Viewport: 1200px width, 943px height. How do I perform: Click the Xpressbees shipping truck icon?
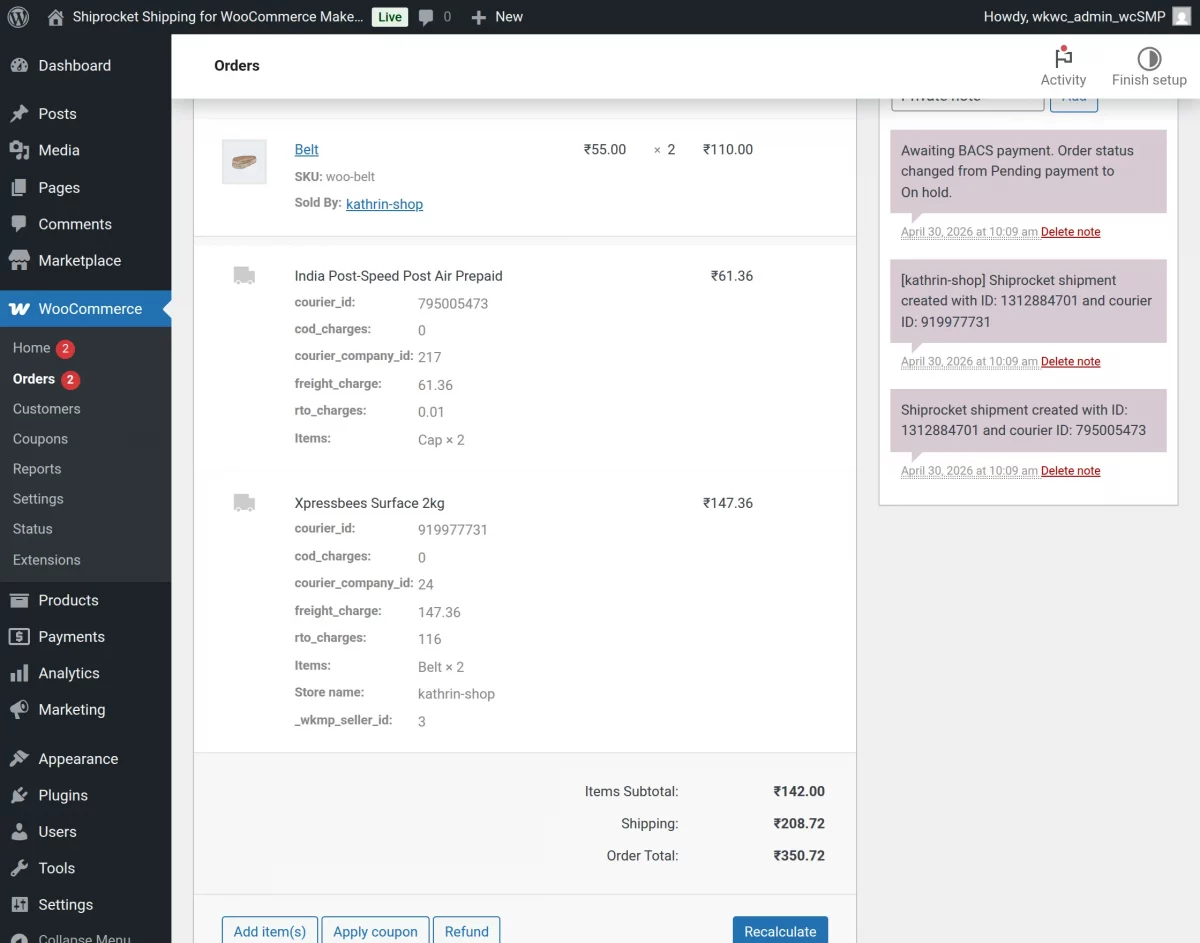click(244, 502)
